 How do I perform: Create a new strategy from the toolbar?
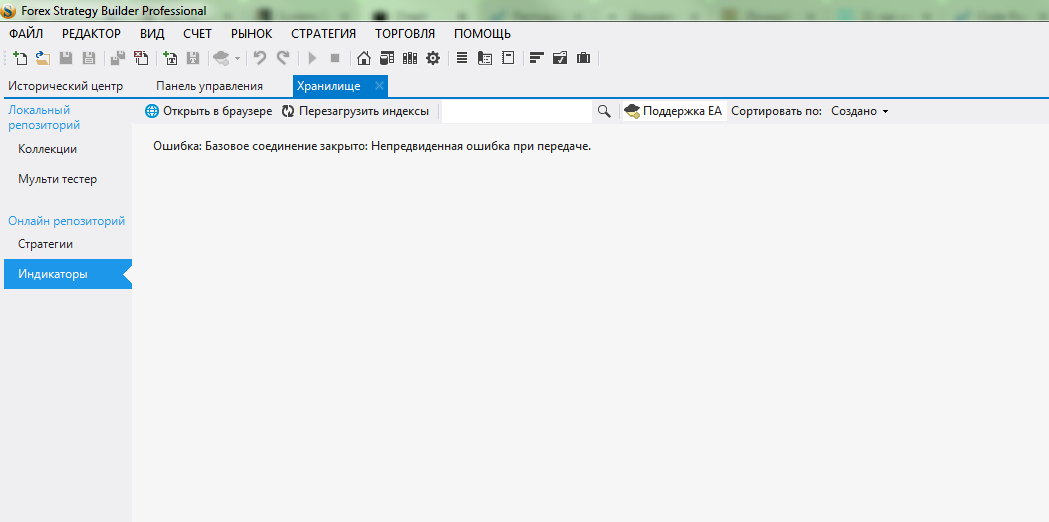tap(21, 58)
